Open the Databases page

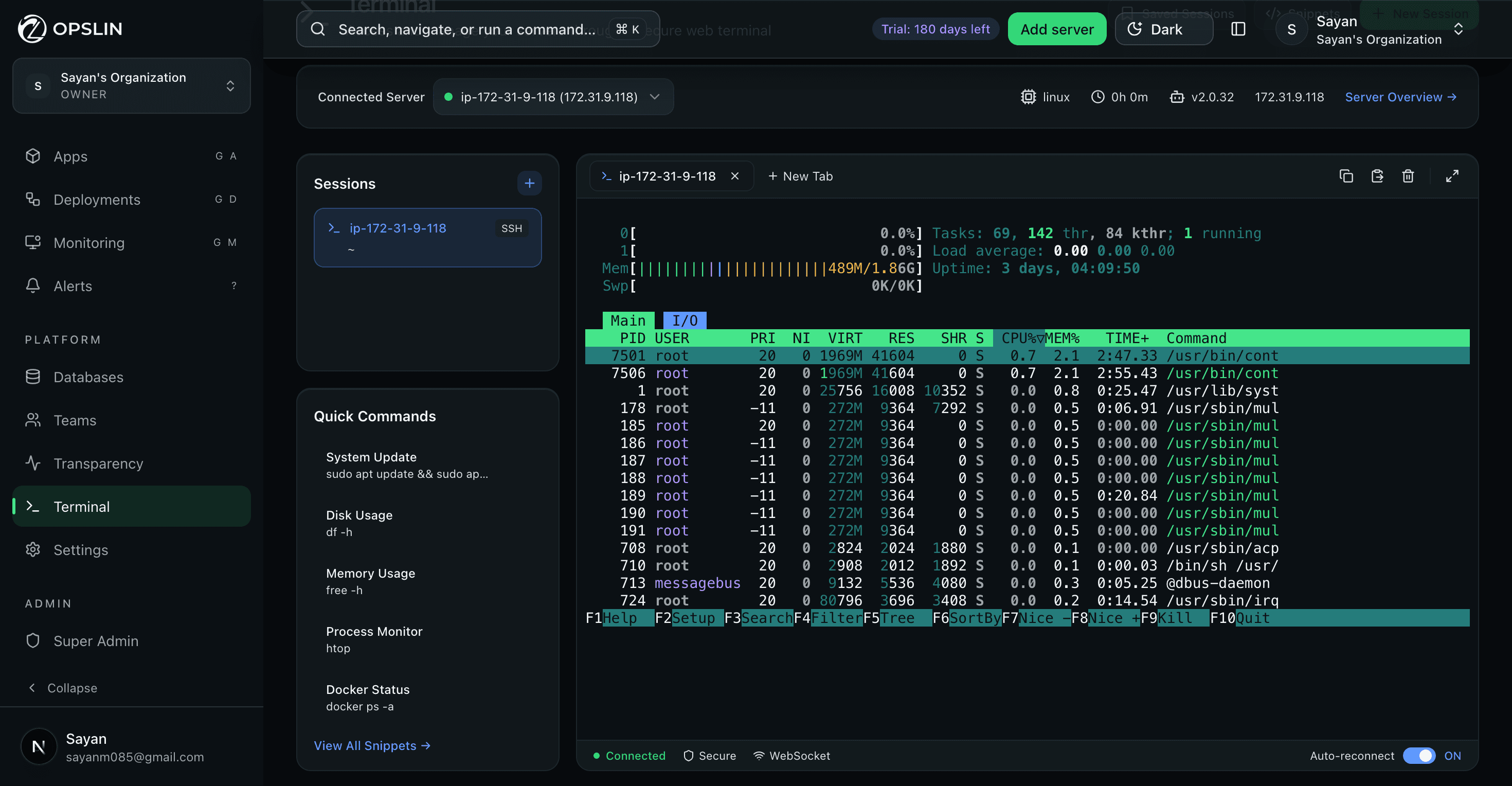point(132,377)
